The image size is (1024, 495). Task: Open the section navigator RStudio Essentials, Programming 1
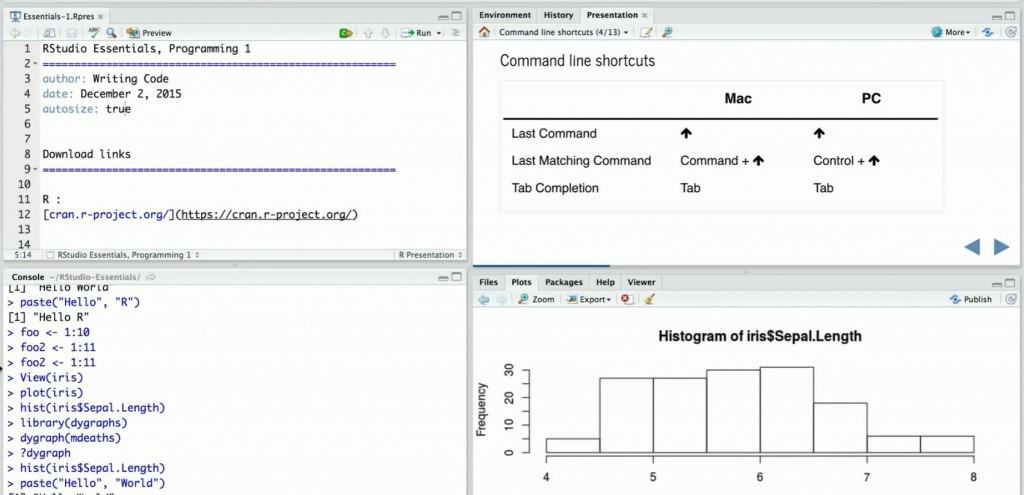pos(124,255)
